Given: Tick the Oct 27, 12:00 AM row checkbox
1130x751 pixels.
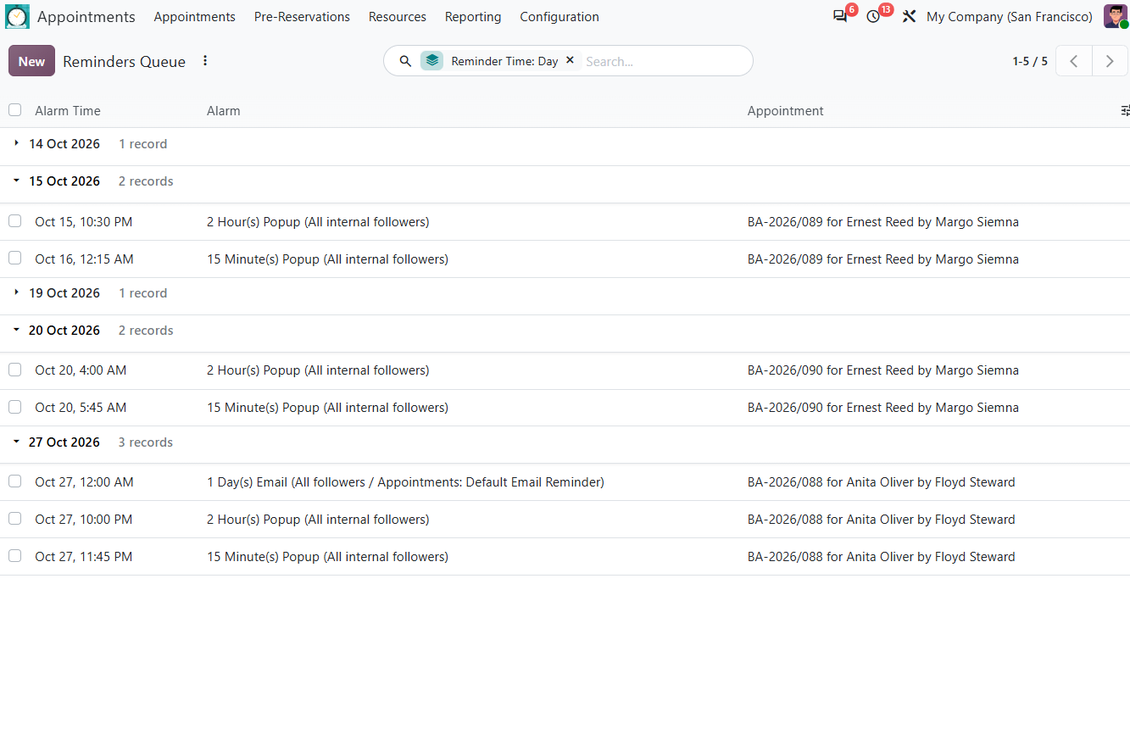Looking at the screenshot, I should pos(15,481).
